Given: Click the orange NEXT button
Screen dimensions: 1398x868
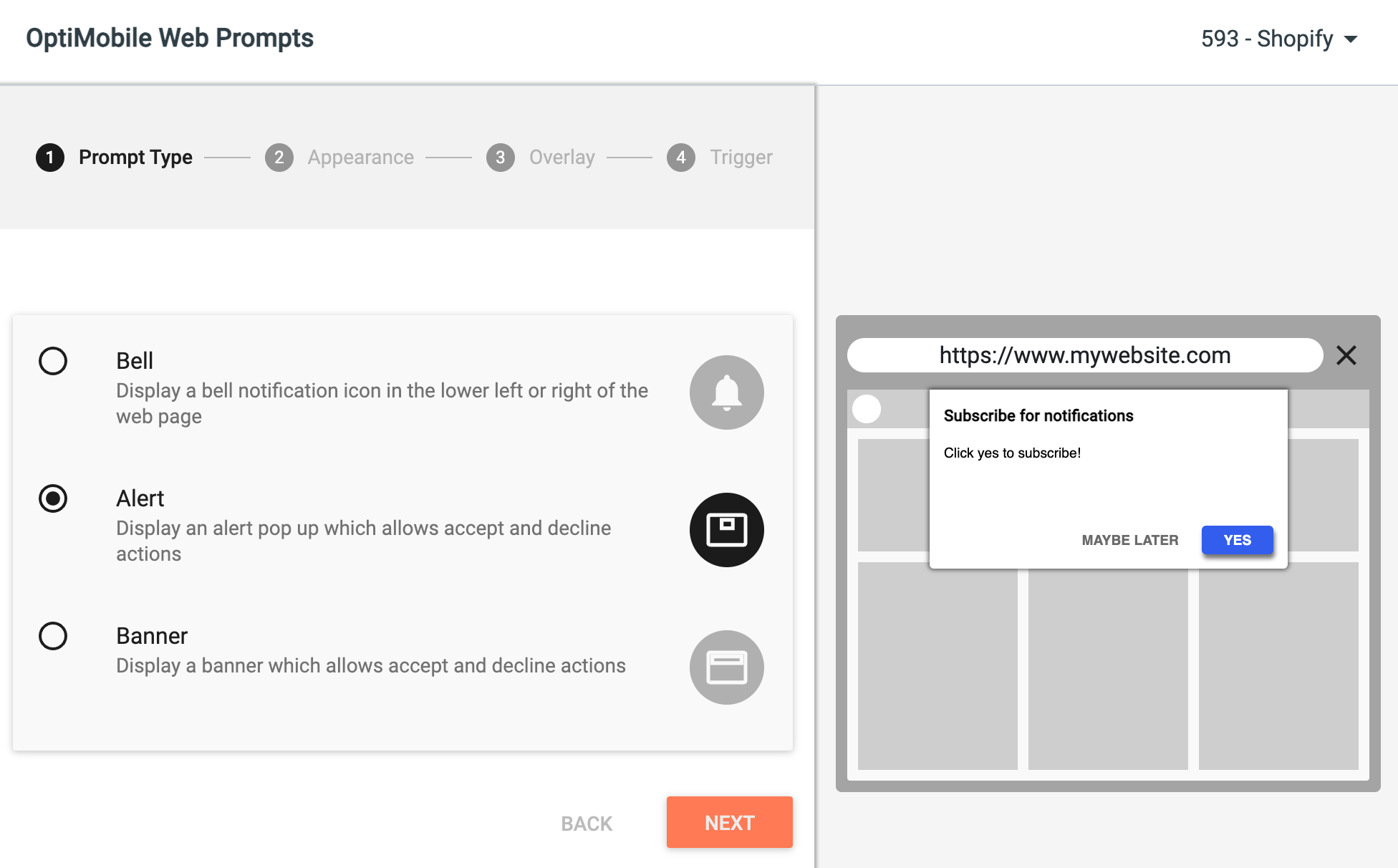Looking at the screenshot, I should (730, 822).
